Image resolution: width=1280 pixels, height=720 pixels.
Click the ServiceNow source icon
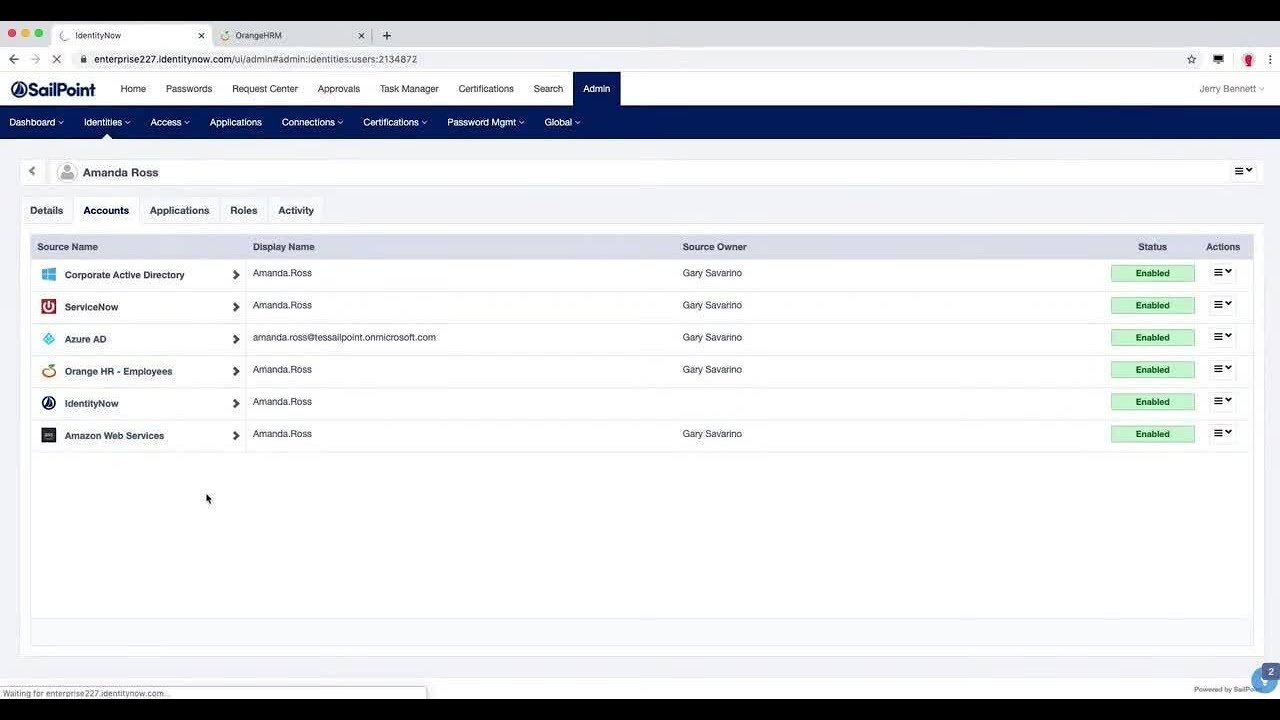point(48,307)
